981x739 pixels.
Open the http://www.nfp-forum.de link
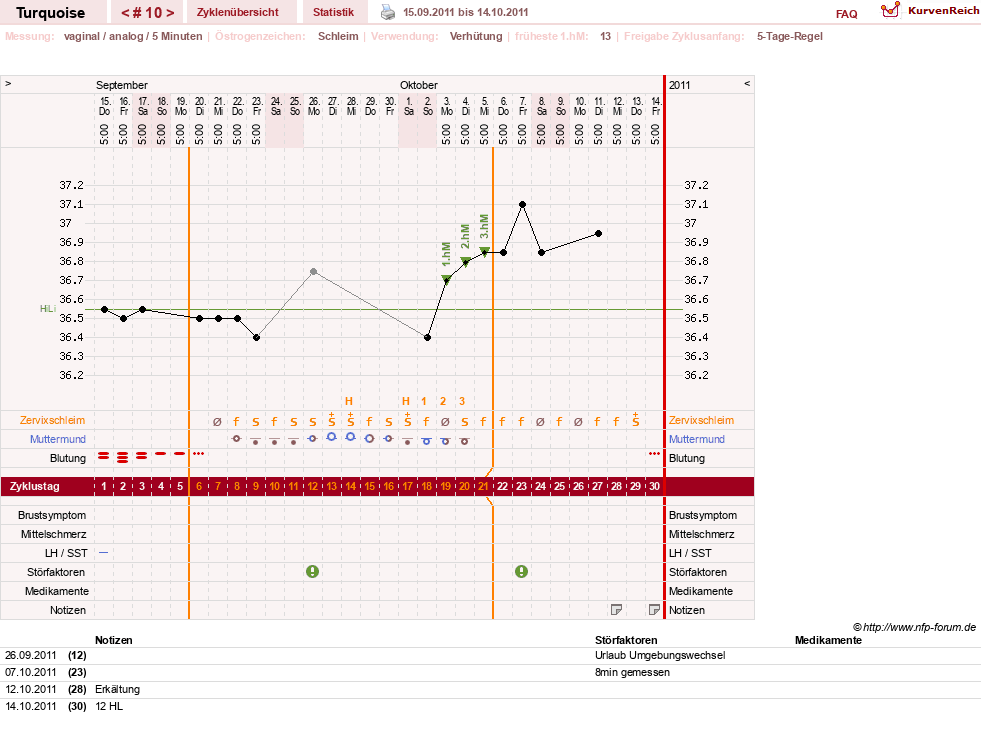pos(920,627)
